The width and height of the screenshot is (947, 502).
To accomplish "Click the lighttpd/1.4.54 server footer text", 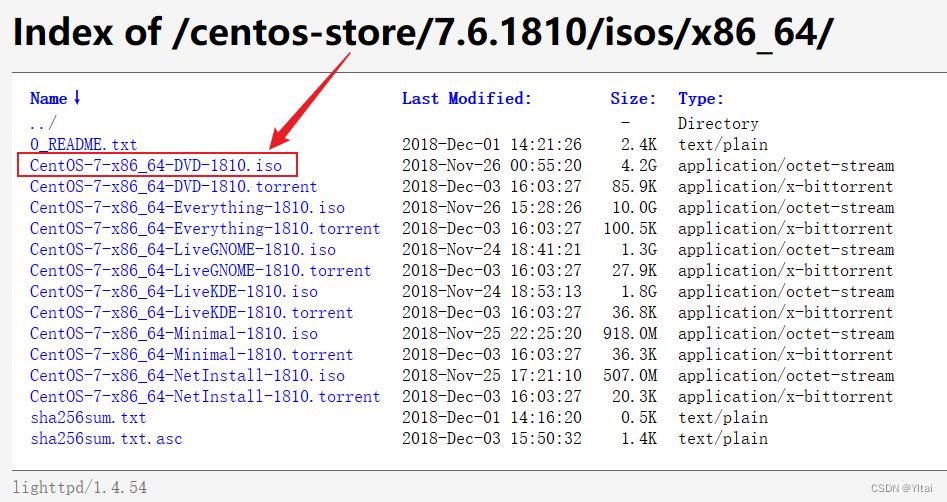I will [x=80, y=488].
